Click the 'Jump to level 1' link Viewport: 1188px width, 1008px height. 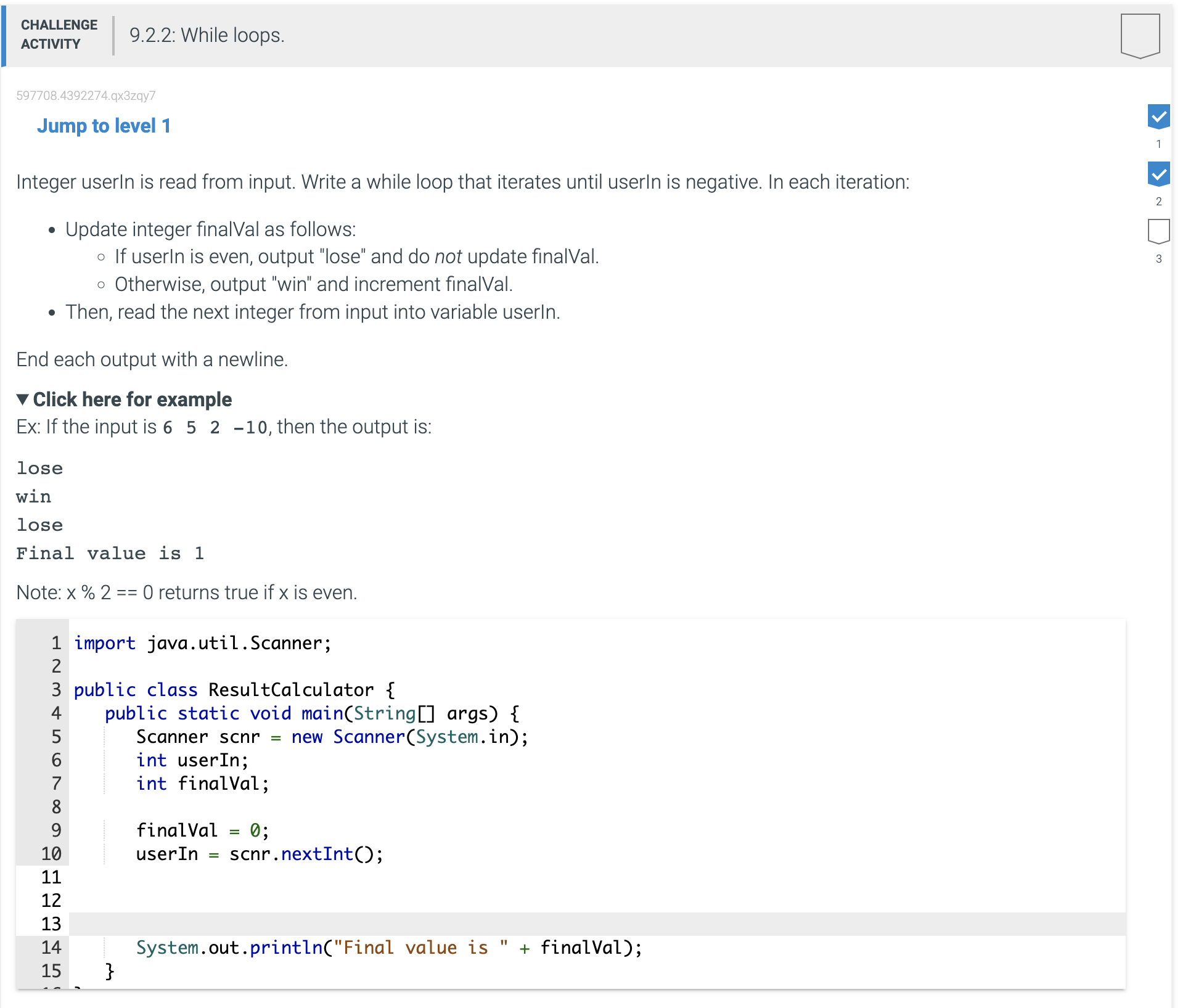(104, 126)
